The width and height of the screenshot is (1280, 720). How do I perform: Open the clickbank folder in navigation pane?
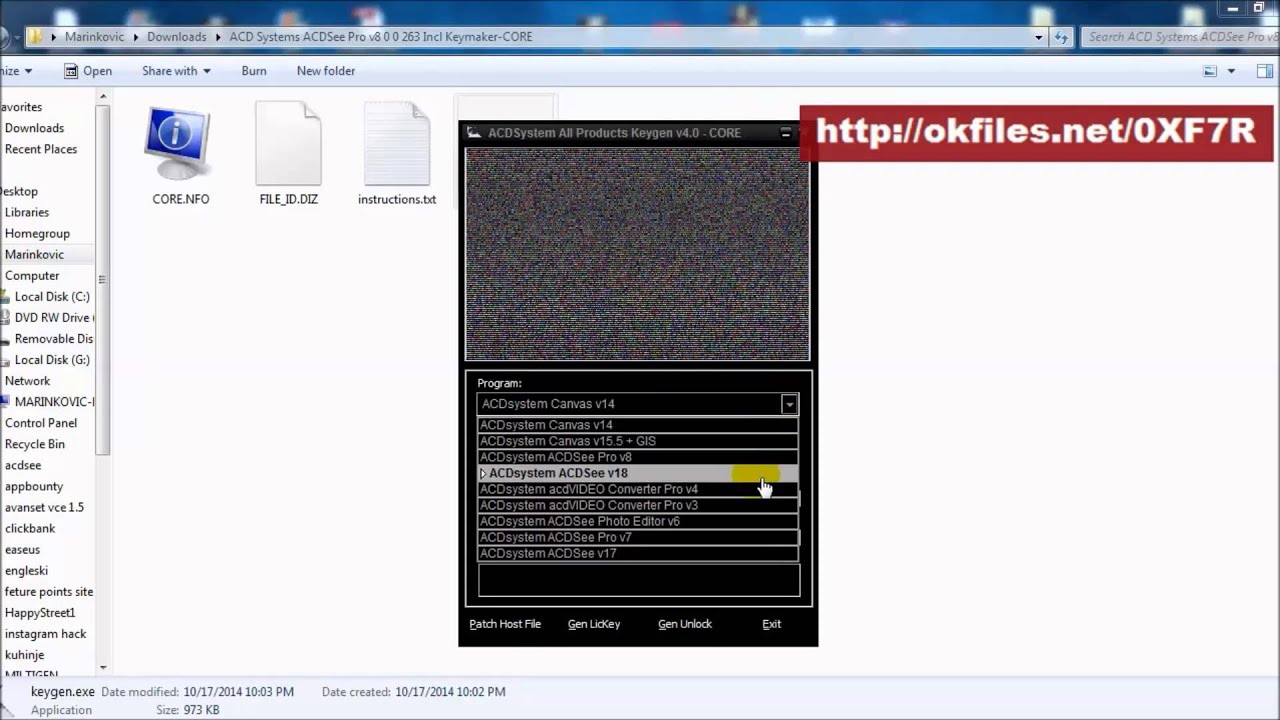tap(30, 528)
